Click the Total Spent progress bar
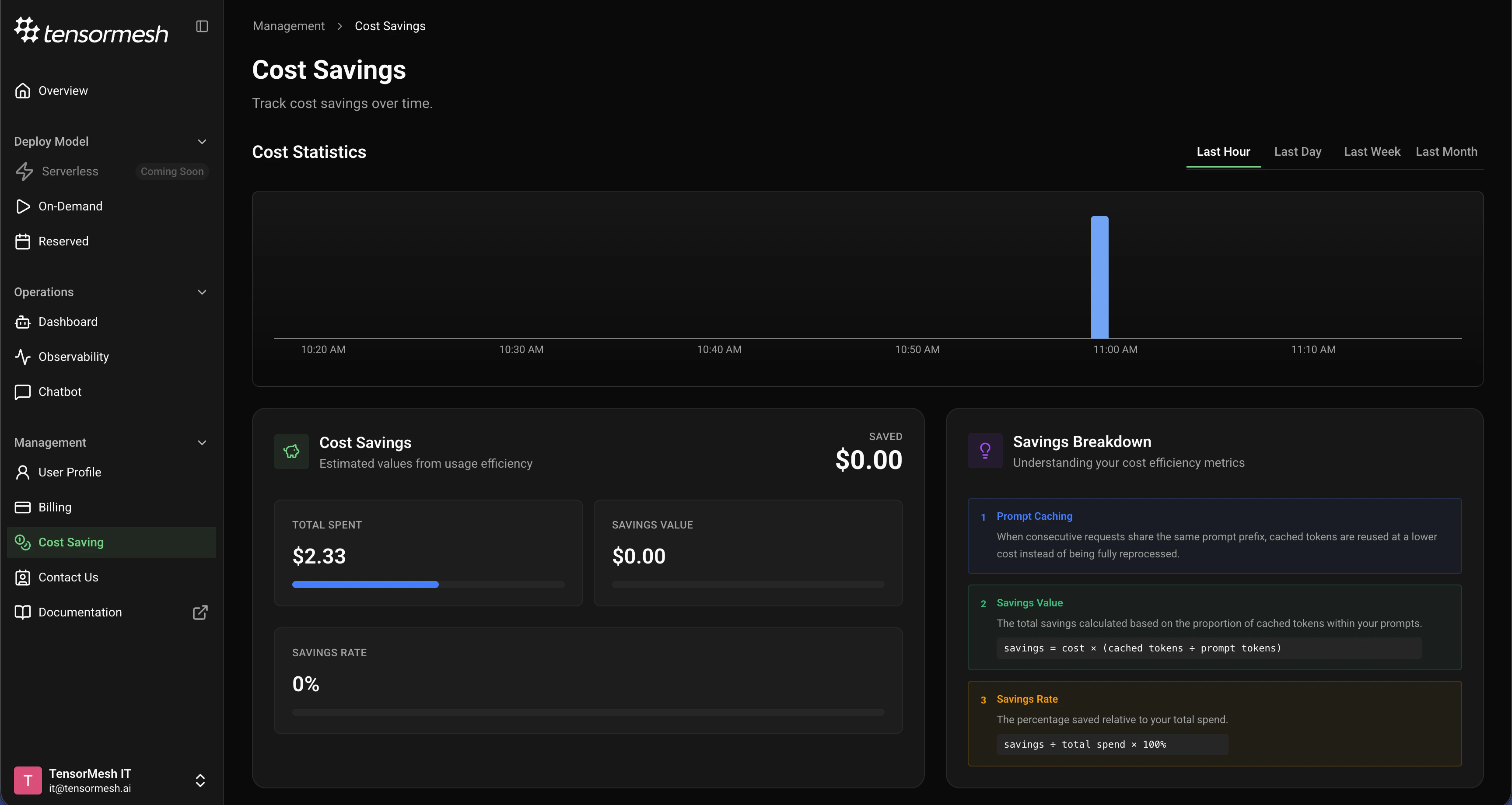This screenshot has height=805, width=1512. pos(428,584)
